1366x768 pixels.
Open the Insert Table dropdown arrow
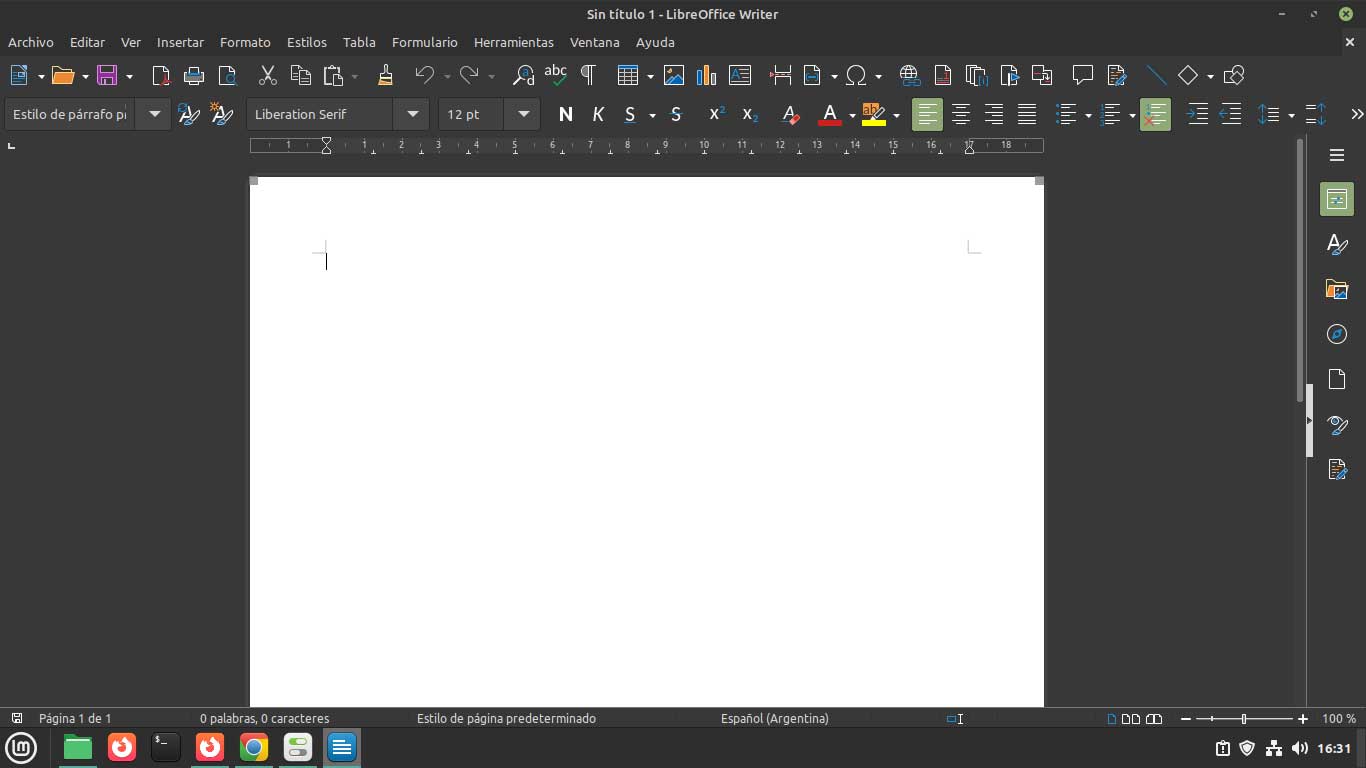650,76
